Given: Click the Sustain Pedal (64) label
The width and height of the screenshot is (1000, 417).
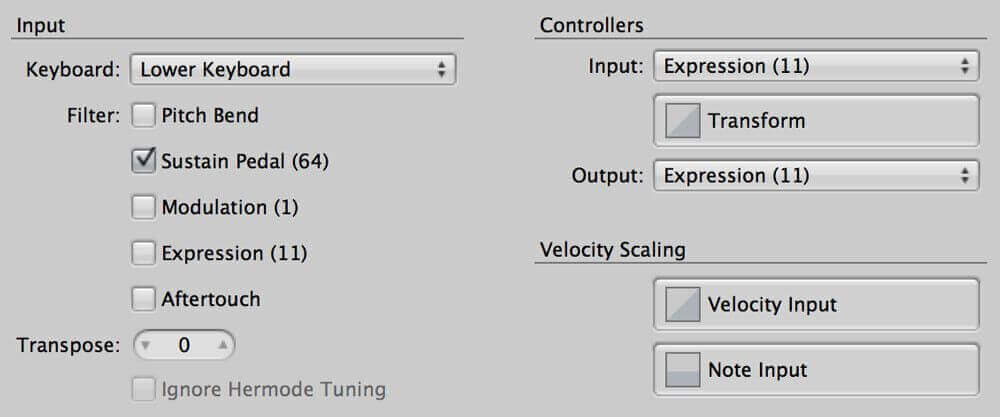Looking at the screenshot, I should click(245, 162).
